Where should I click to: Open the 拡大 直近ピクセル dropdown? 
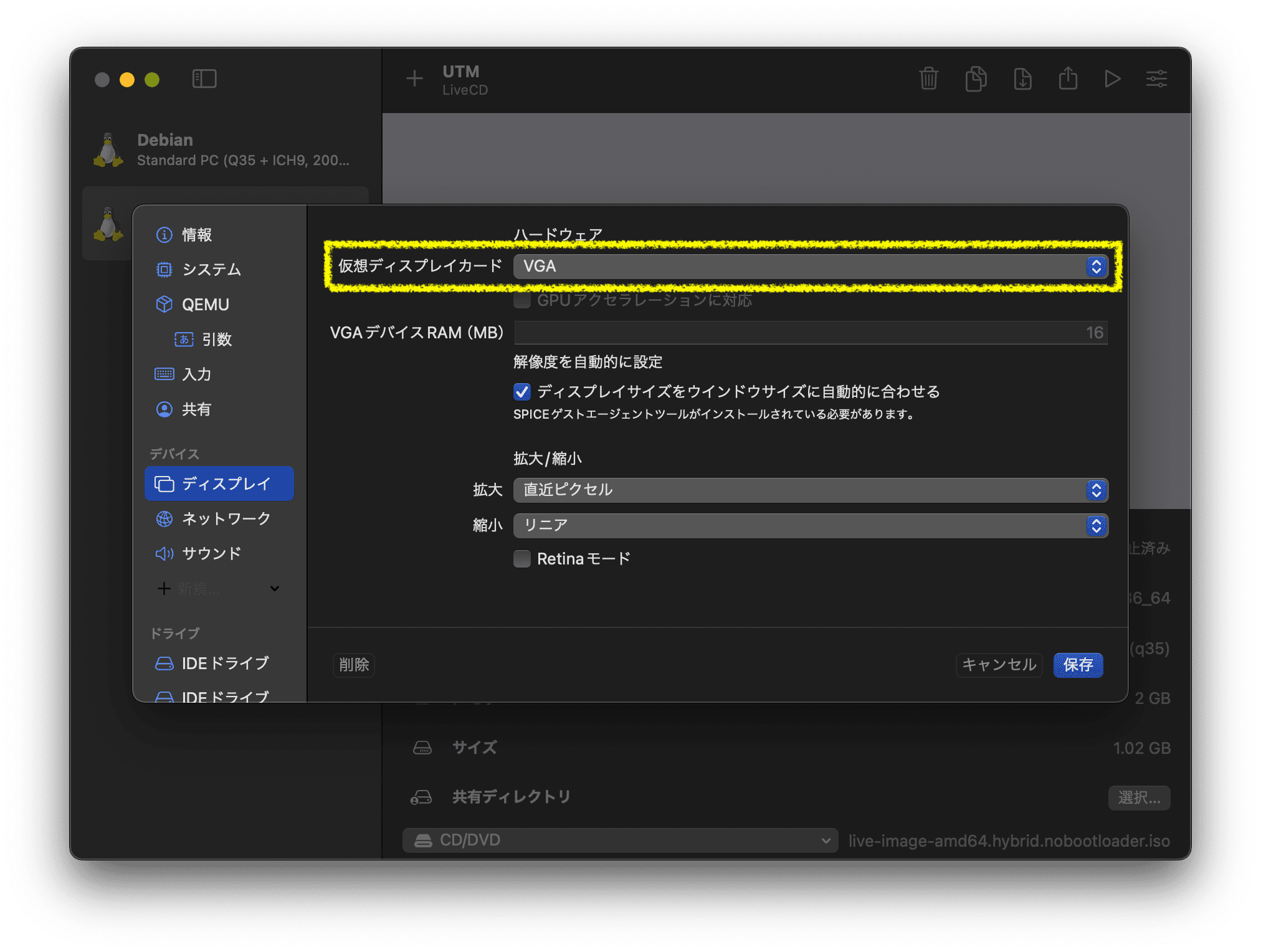(811, 490)
